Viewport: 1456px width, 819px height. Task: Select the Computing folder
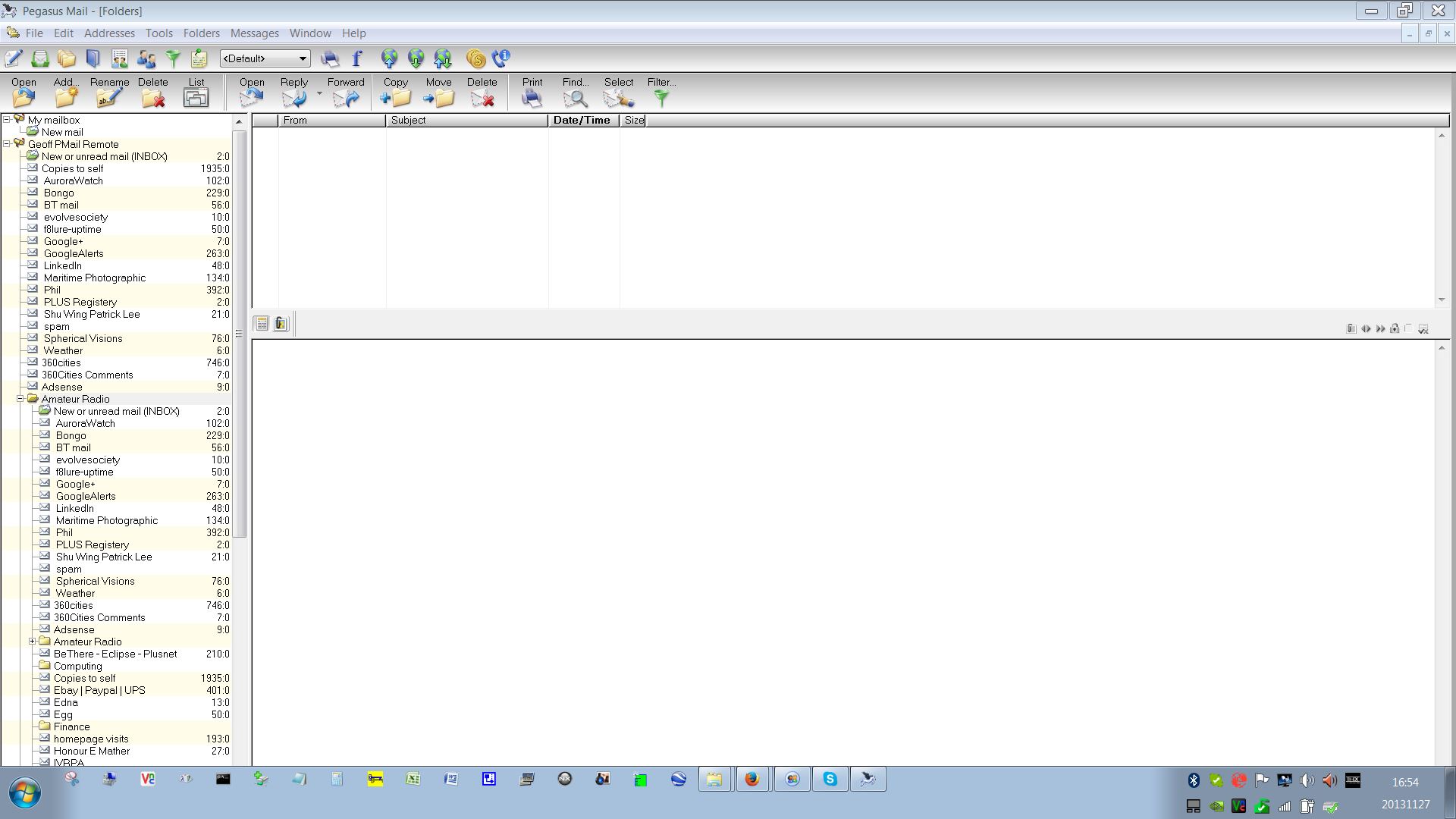click(77, 666)
